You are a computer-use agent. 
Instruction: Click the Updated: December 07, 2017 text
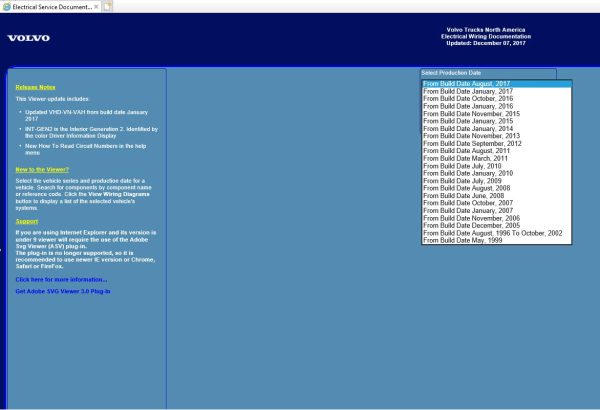click(486, 43)
